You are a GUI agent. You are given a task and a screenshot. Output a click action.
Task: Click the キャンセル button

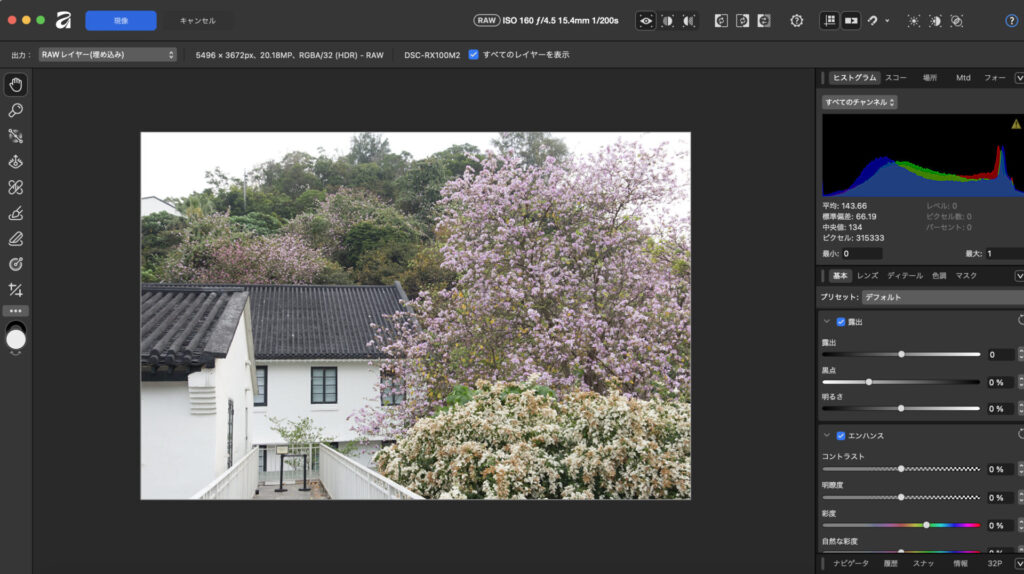coord(197,20)
